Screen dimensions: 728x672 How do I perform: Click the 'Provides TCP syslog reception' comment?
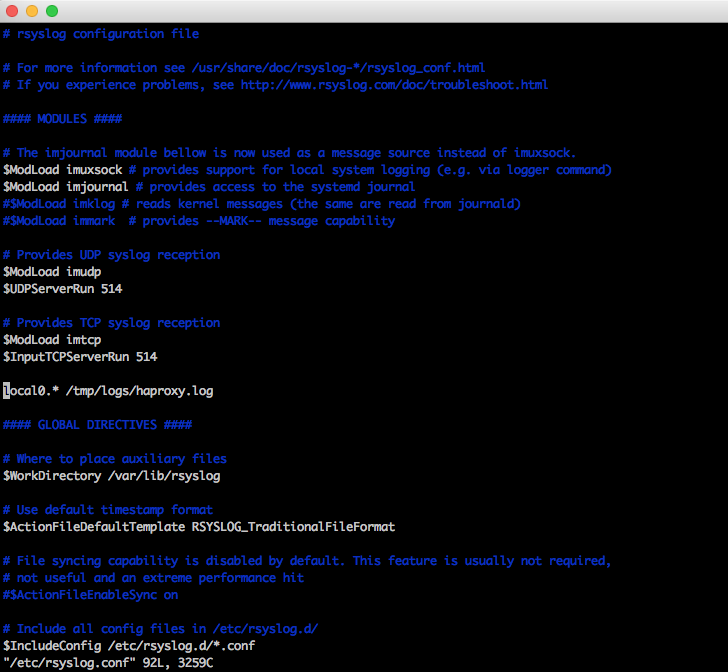[111, 323]
